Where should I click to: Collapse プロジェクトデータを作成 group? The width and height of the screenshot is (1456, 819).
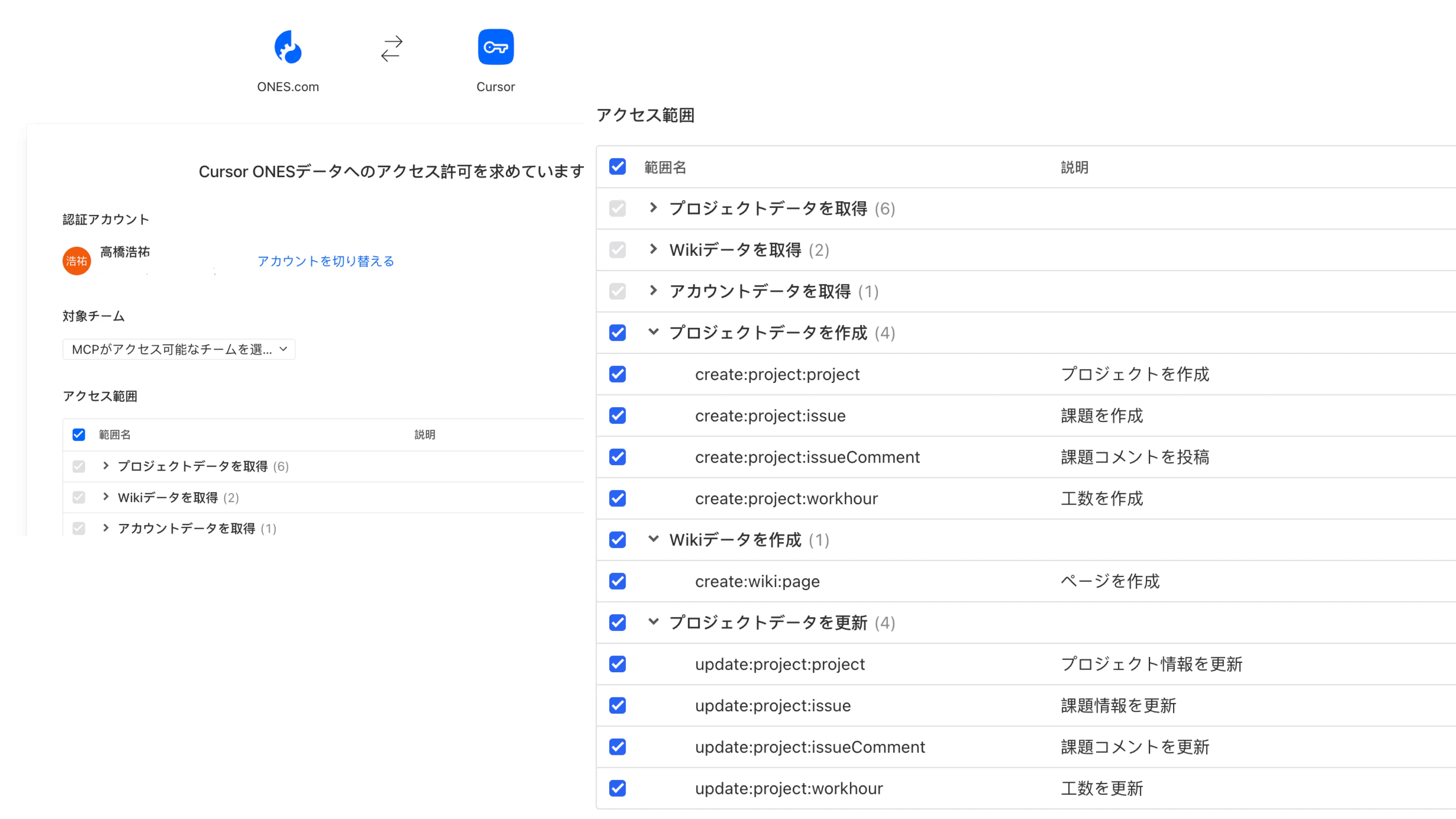coord(653,333)
